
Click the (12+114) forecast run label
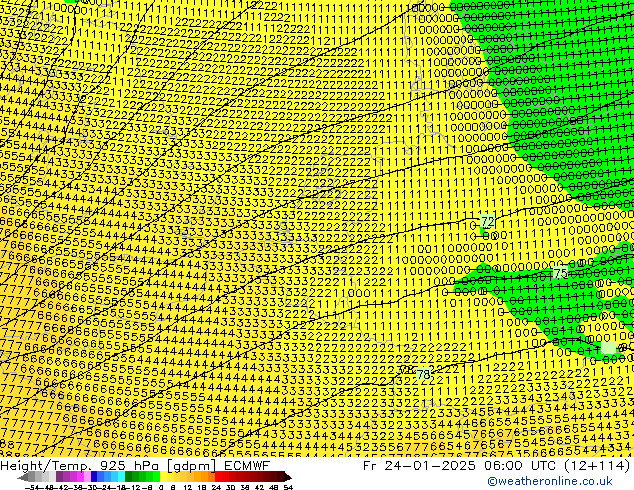tap(591, 465)
